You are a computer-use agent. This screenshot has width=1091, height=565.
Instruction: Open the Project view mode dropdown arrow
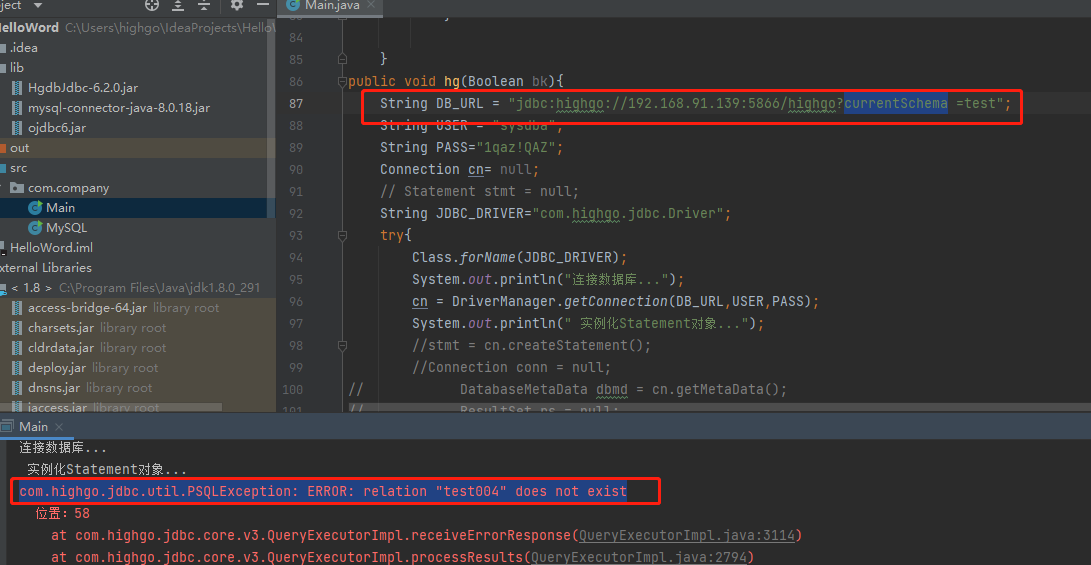click(38, 6)
